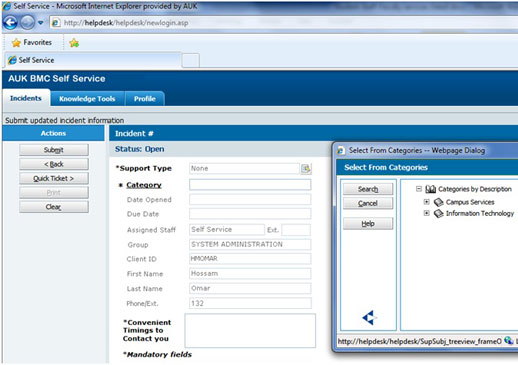Click the Category link label
Image resolution: width=518 pixels, height=365 pixels.
144,185
